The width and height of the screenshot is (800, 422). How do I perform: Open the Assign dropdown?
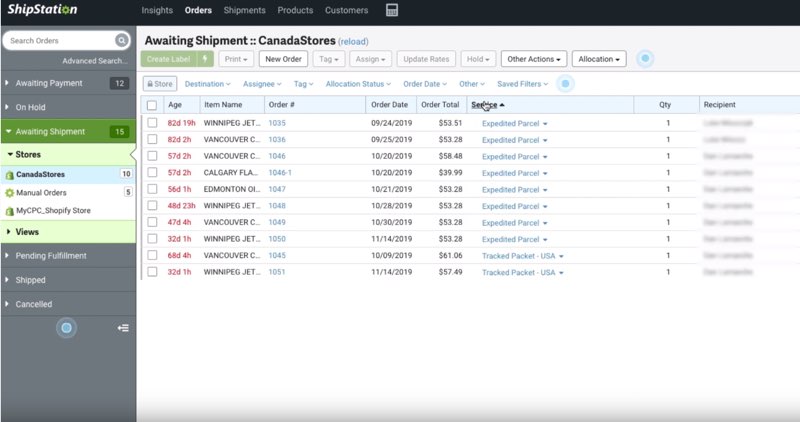370,59
